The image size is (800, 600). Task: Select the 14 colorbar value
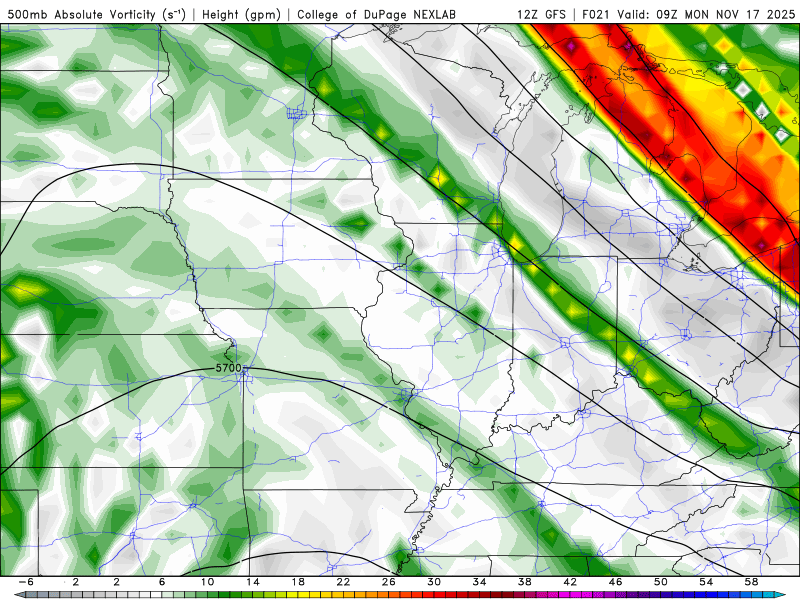tap(253, 582)
